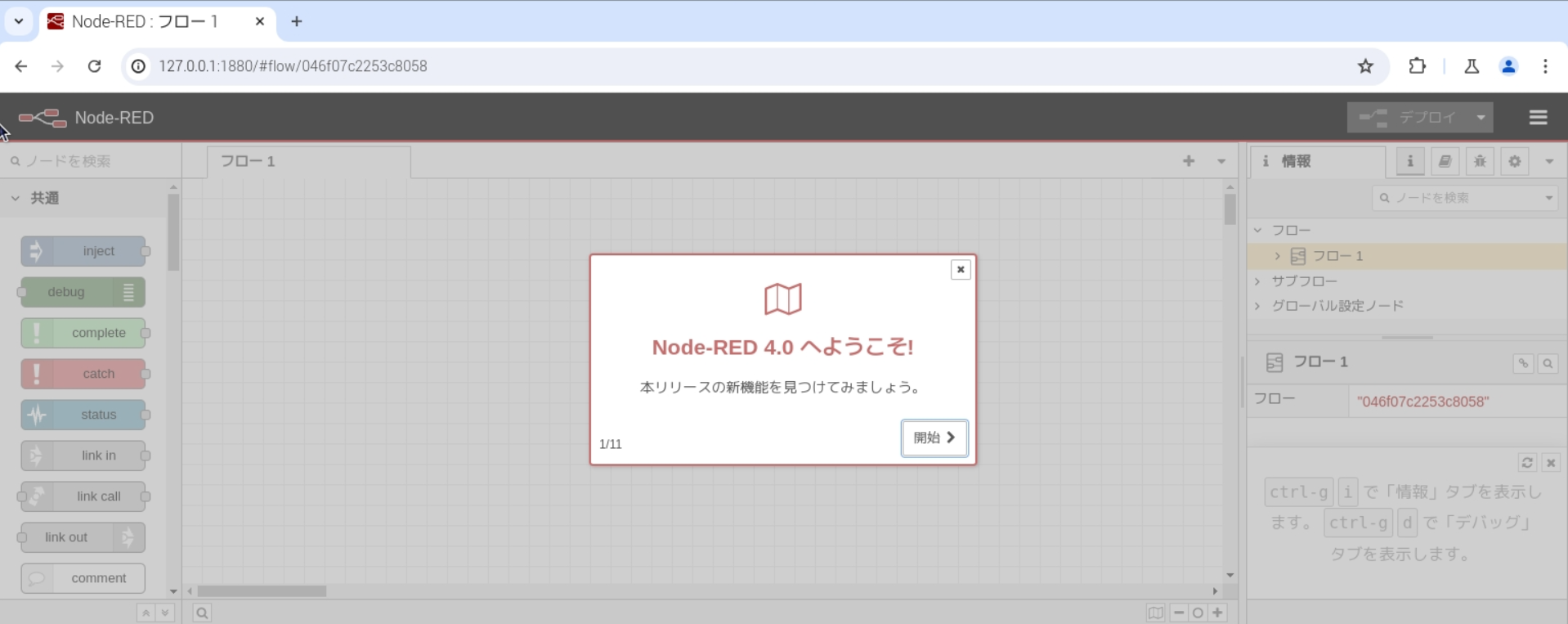
Task: Open the Node-RED hamburger main menu
Action: [x=1538, y=118]
